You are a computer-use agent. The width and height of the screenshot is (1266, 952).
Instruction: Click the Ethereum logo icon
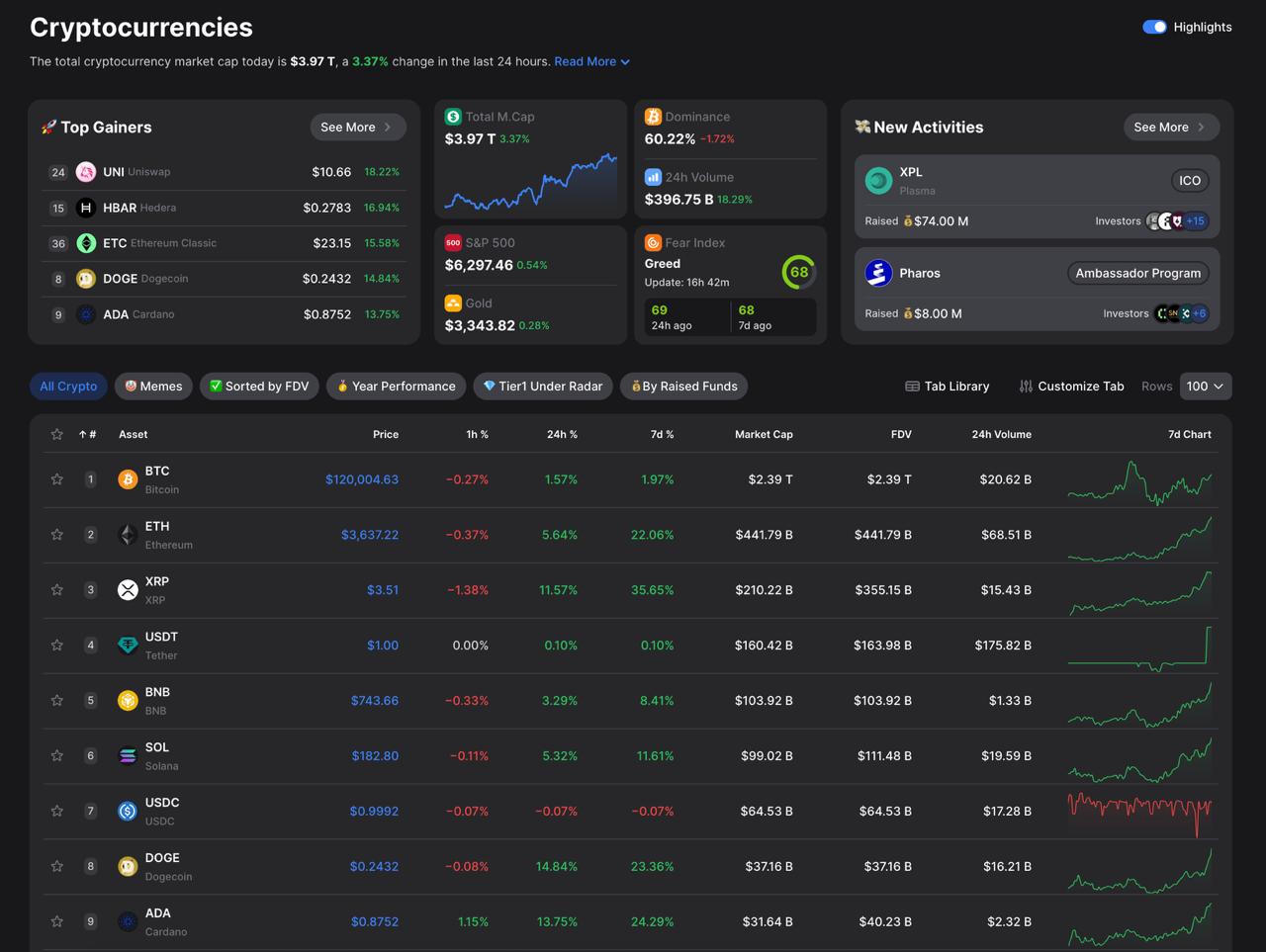coord(128,535)
